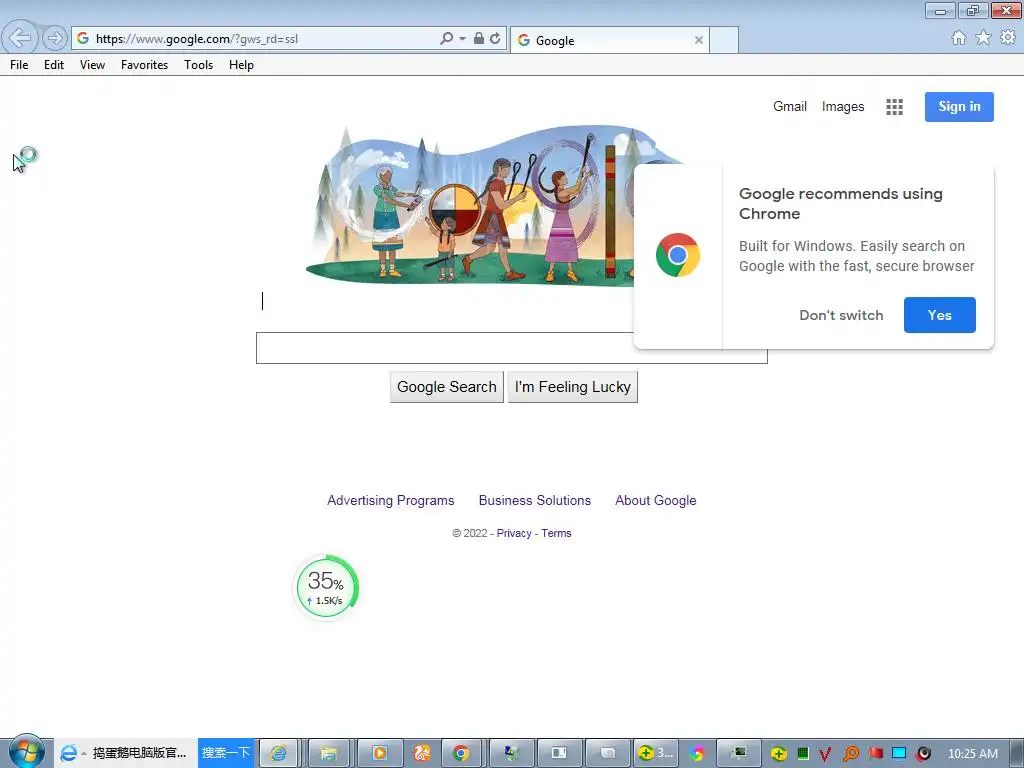Open About Google link
The width and height of the screenshot is (1024, 768).
point(656,500)
